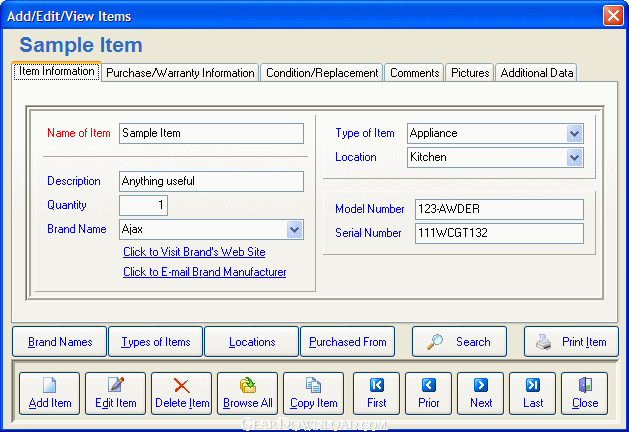The width and height of the screenshot is (629, 432).
Task: Open the Locations button
Action: tap(252, 342)
